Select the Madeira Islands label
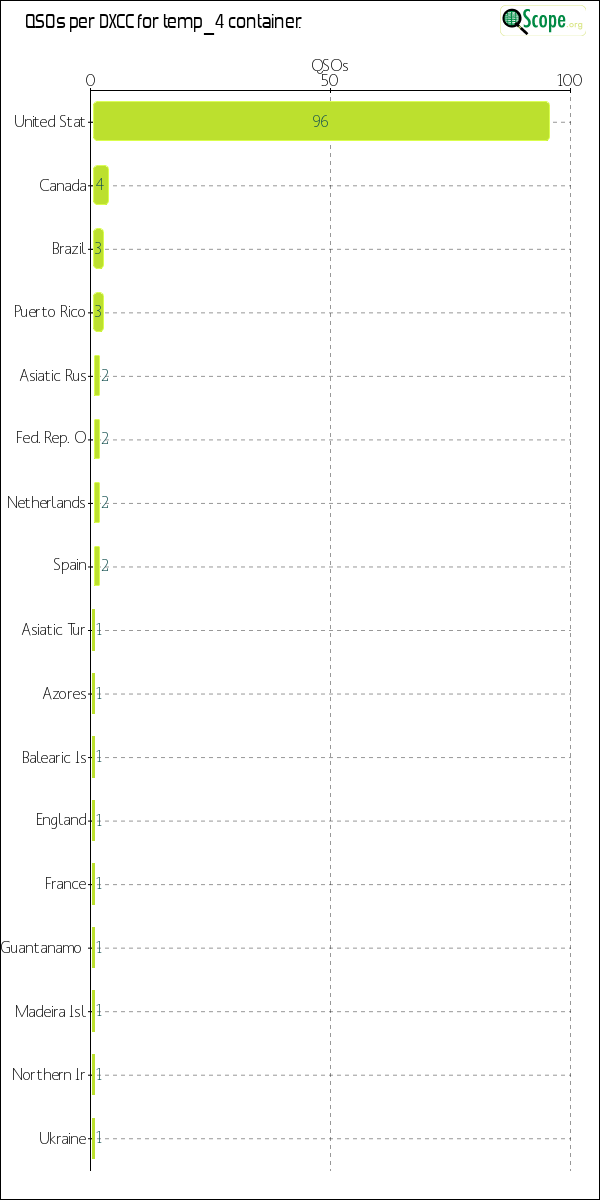This screenshot has width=600, height=1200. (50, 1011)
